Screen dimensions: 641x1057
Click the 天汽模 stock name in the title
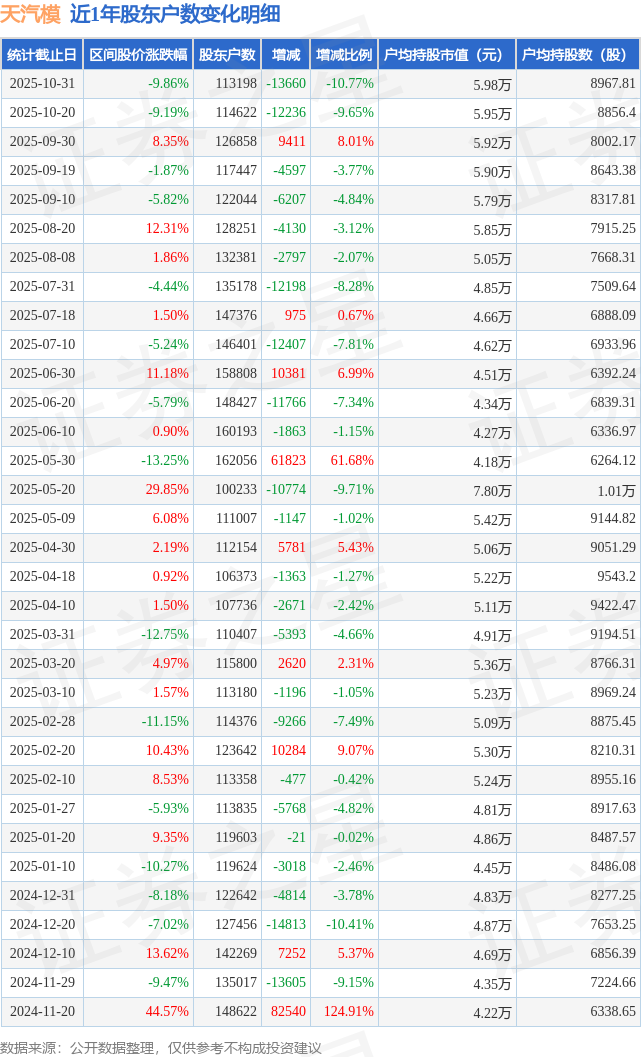[x=30, y=14]
